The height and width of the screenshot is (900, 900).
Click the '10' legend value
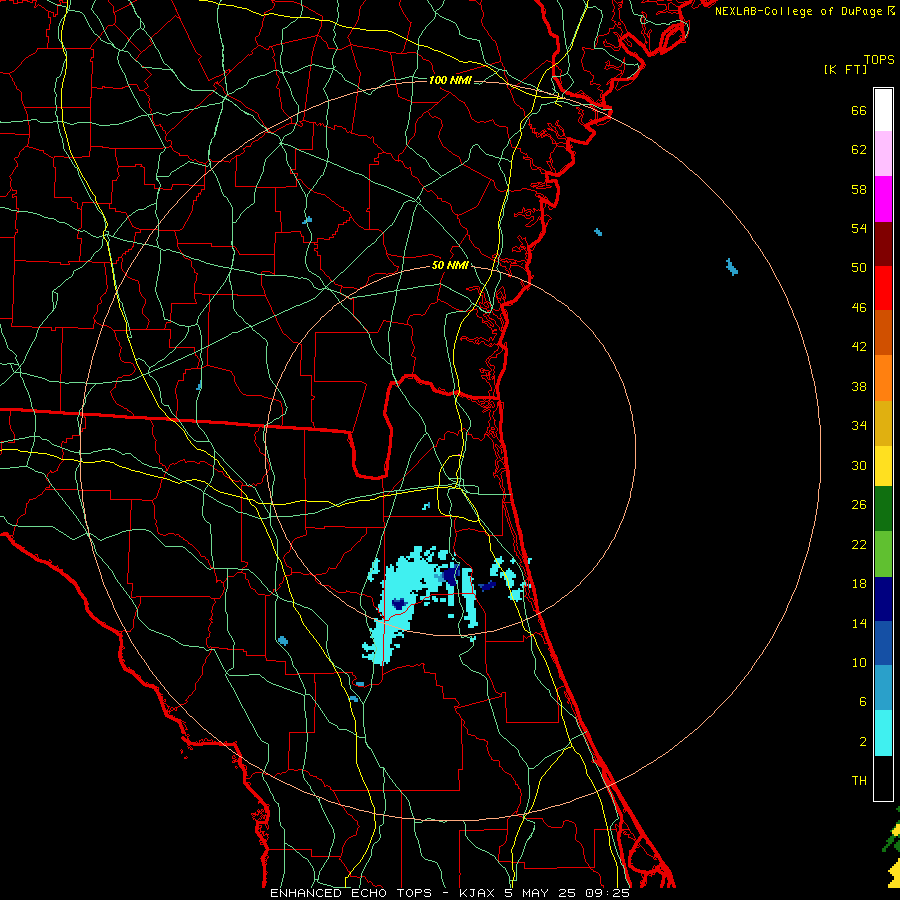859,662
